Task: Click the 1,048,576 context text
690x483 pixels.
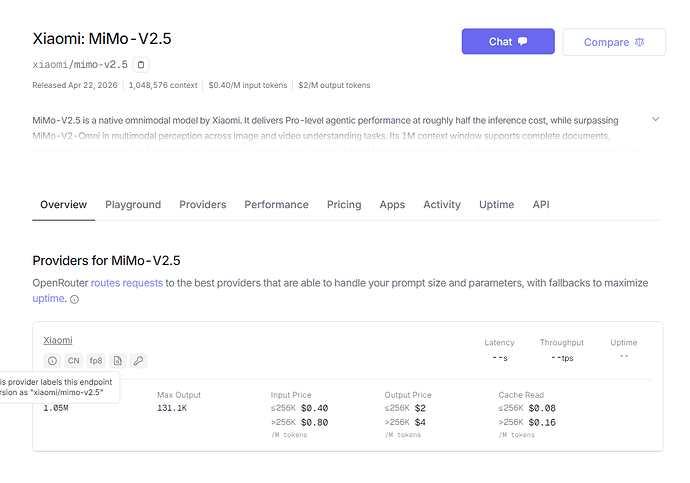Action: click(x=163, y=85)
